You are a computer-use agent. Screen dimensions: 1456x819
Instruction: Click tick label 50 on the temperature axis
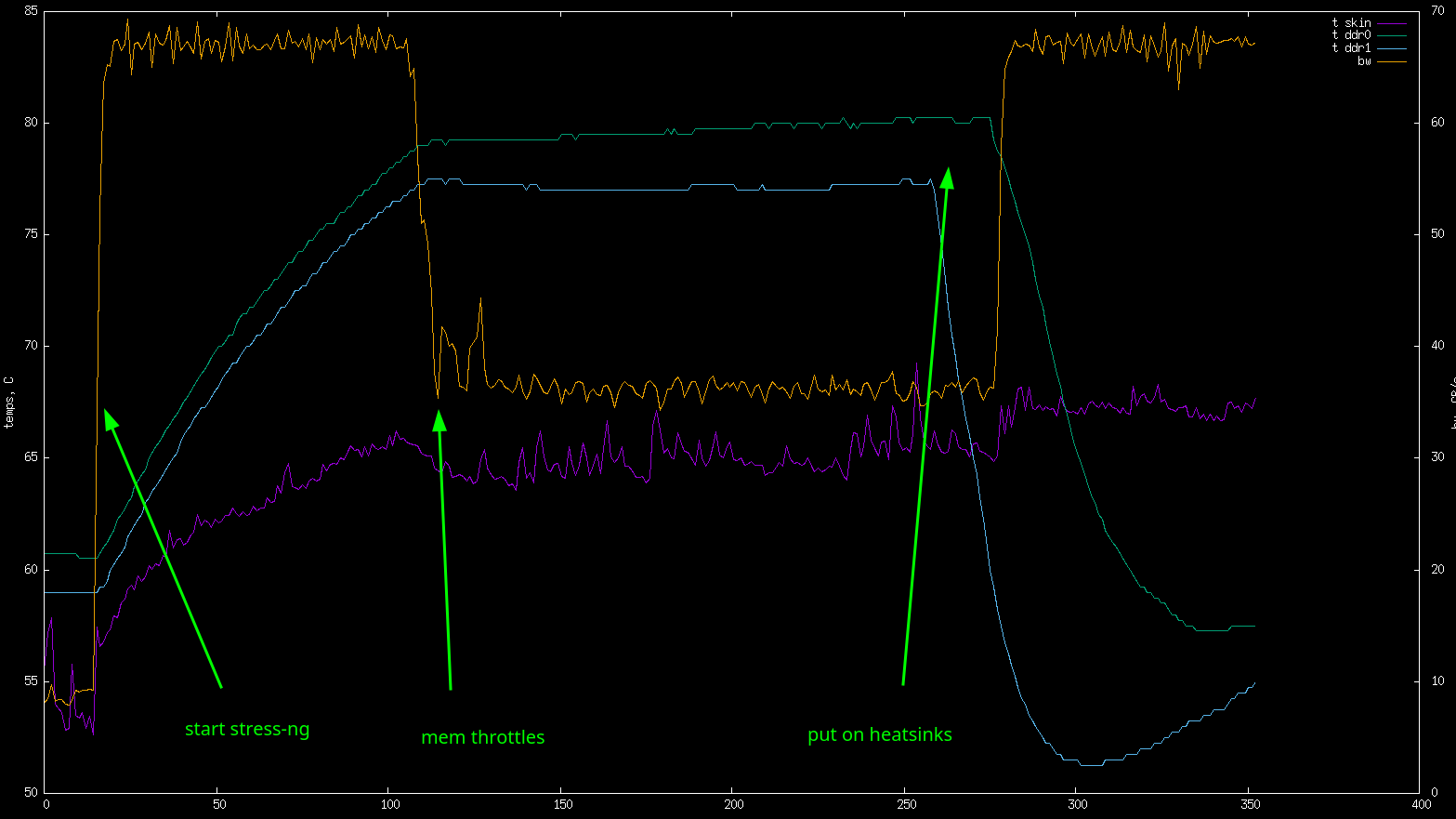click(32, 793)
